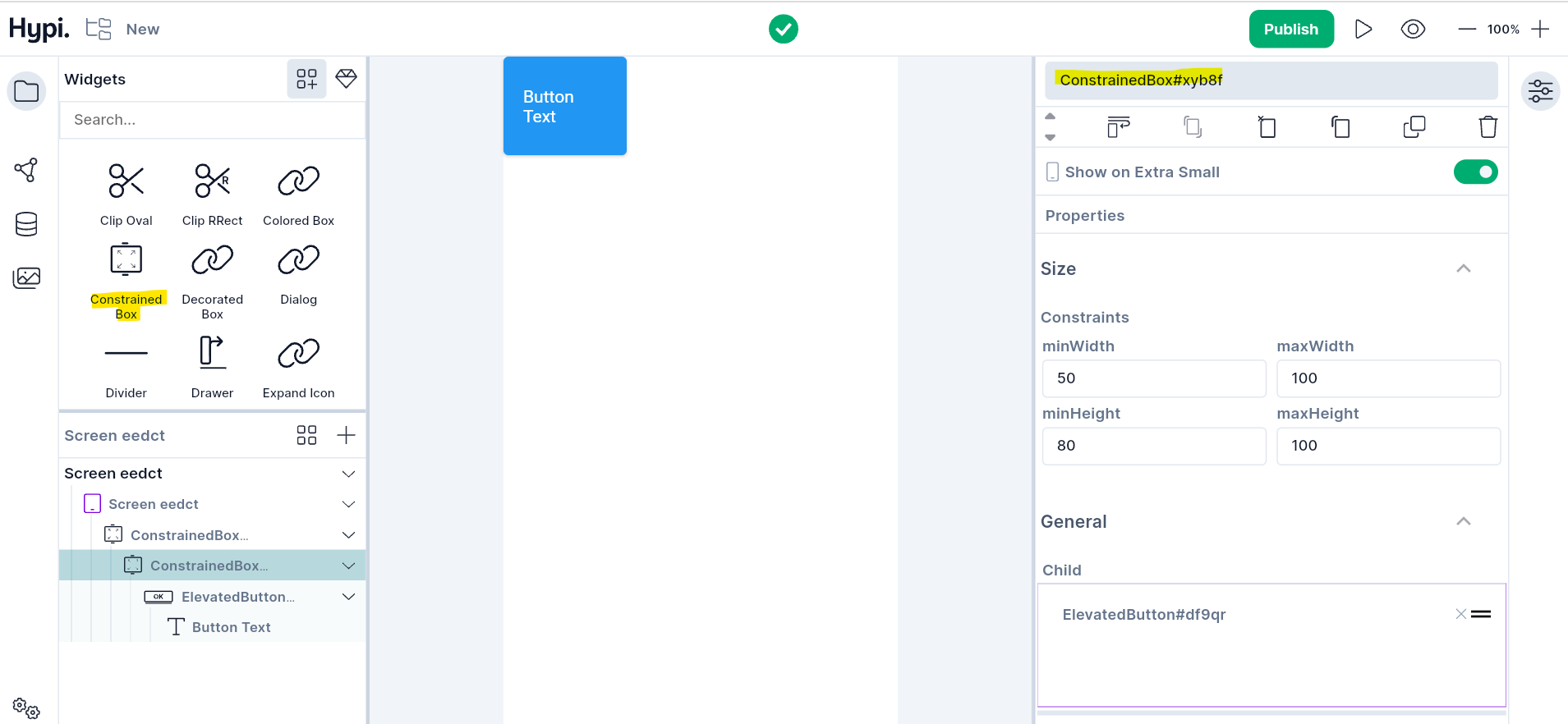
Task: Pick the Drawer widget icon
Action: (212, 353)
